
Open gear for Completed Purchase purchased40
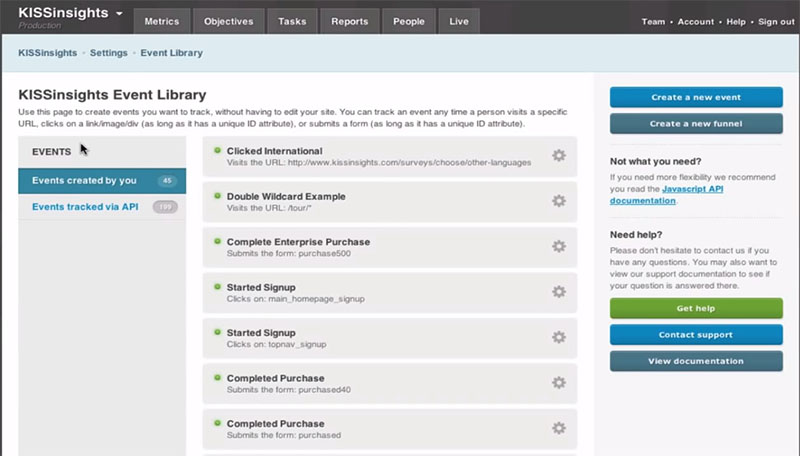[x=559, y=383]
